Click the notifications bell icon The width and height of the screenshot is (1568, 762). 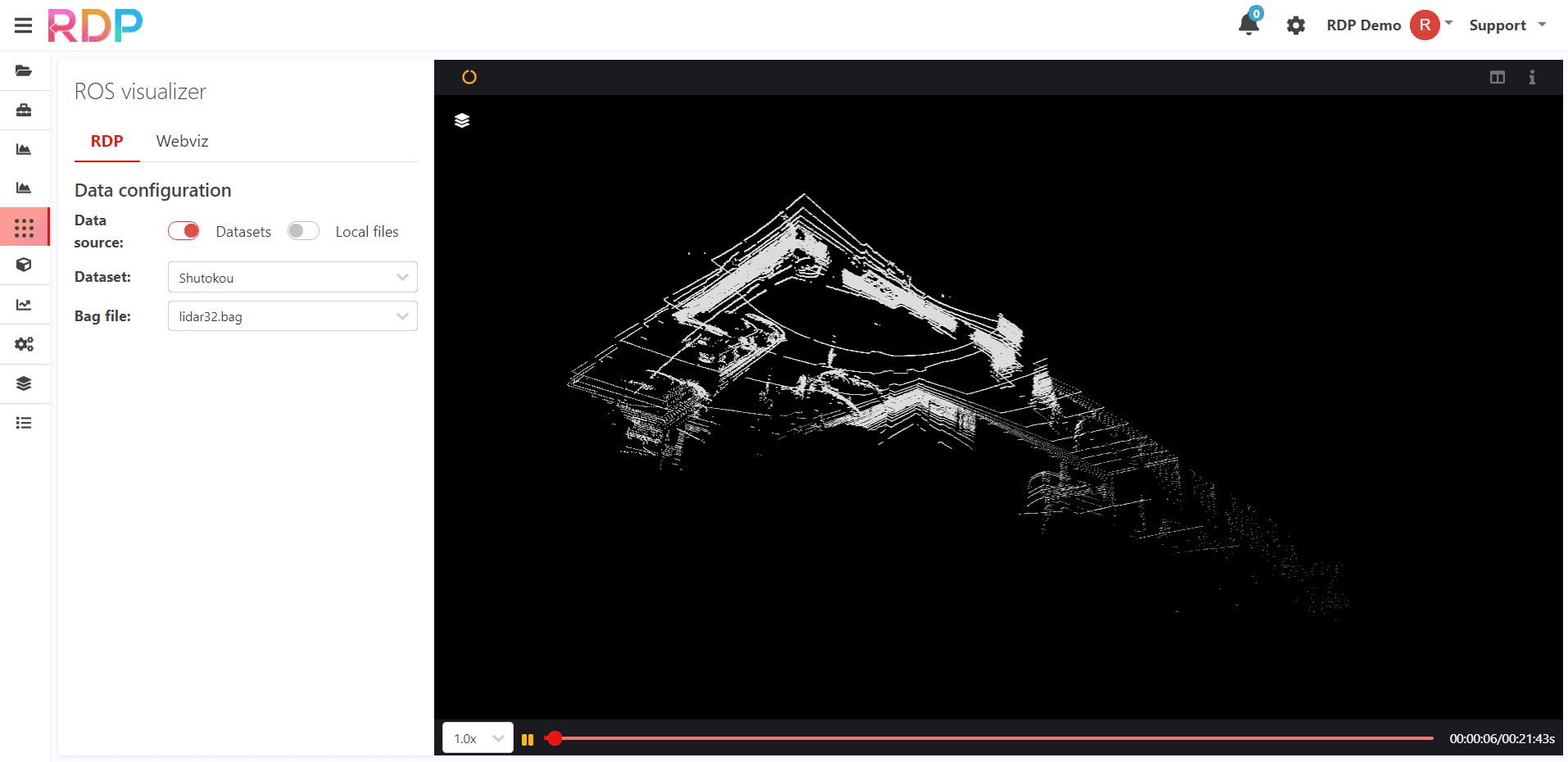pyautogui.click(x=1249, y=24)
